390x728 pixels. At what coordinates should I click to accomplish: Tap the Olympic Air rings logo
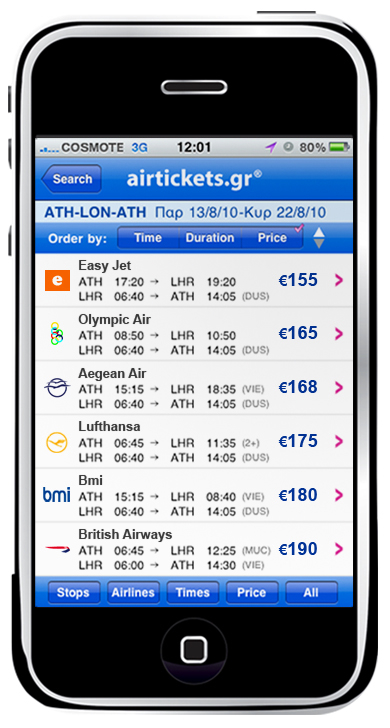57,333
